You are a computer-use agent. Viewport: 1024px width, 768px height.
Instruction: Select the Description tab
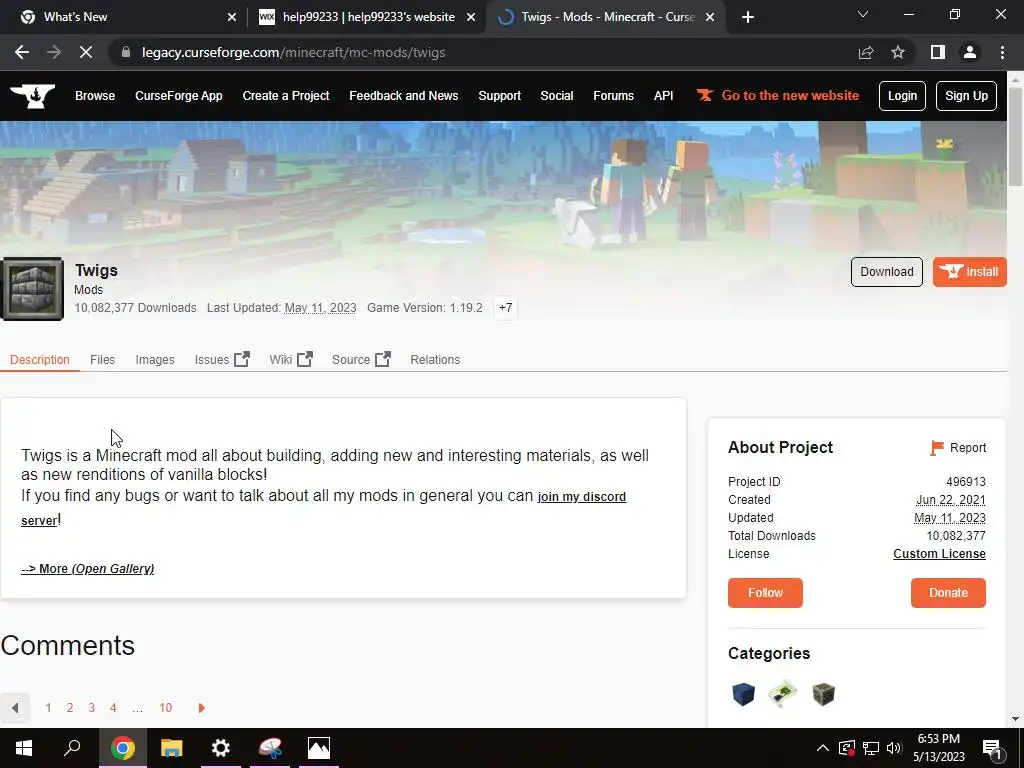pos(40,360)
